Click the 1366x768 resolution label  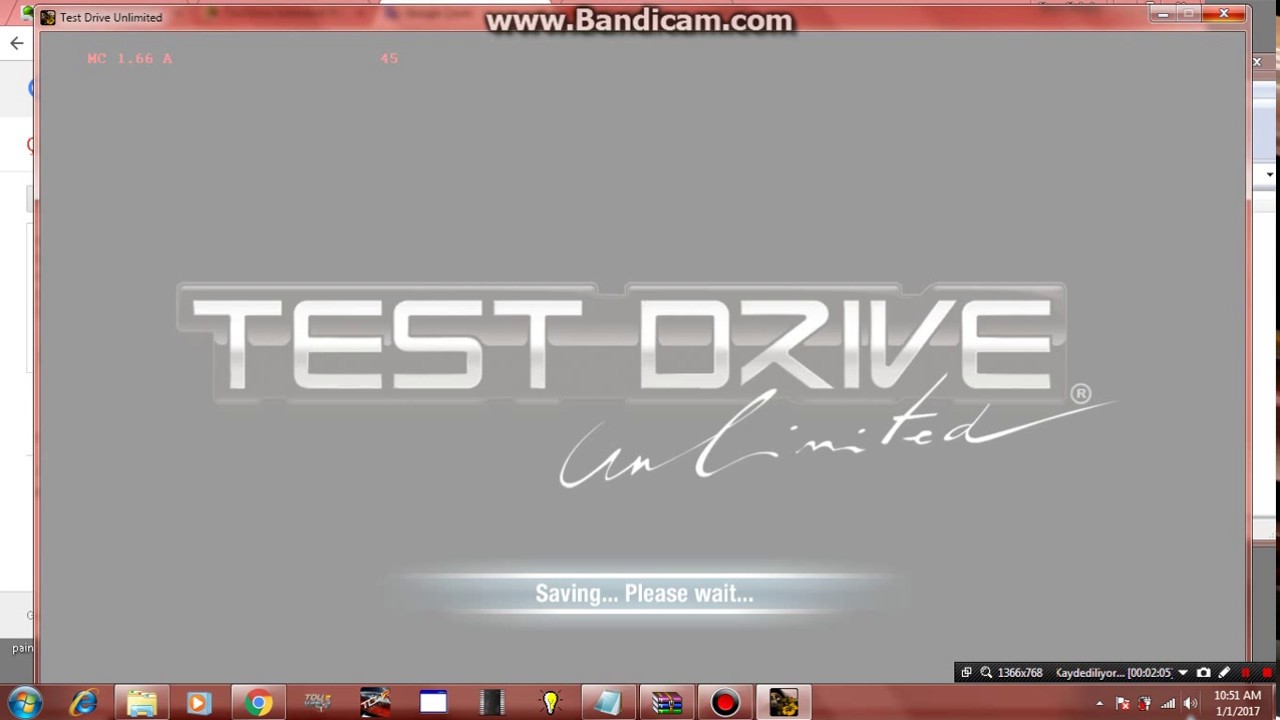(1020, 673)
